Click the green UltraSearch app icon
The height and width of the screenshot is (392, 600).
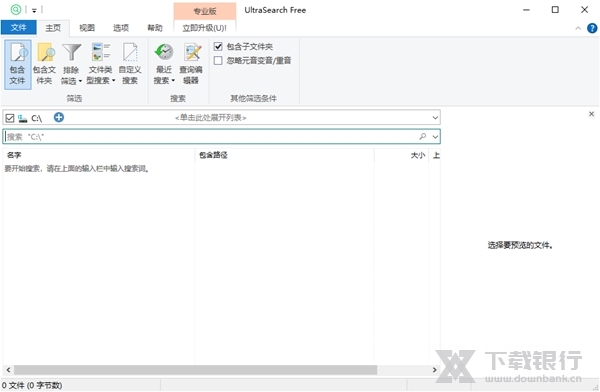[16, 10]
